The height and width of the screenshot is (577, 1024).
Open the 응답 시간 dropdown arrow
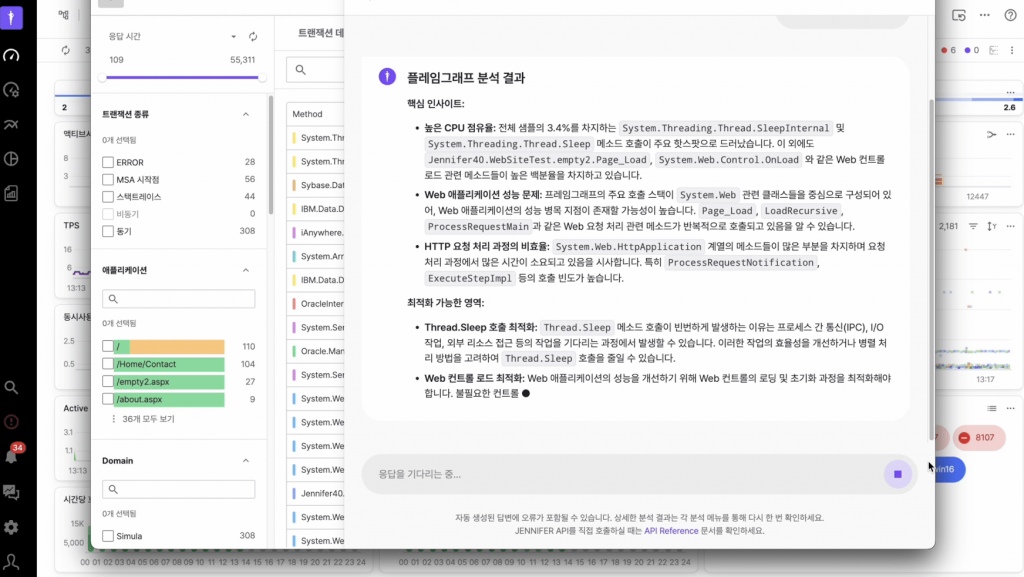click(x=233, y=36)
